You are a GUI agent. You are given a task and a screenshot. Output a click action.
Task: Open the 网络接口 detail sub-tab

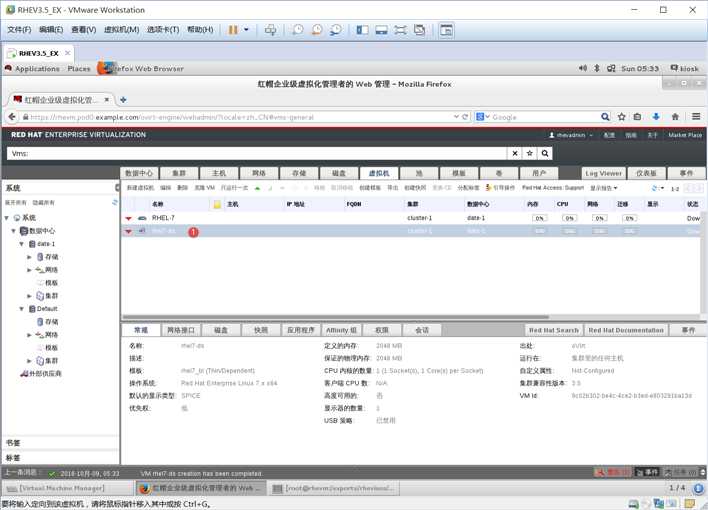coord(181,330)
